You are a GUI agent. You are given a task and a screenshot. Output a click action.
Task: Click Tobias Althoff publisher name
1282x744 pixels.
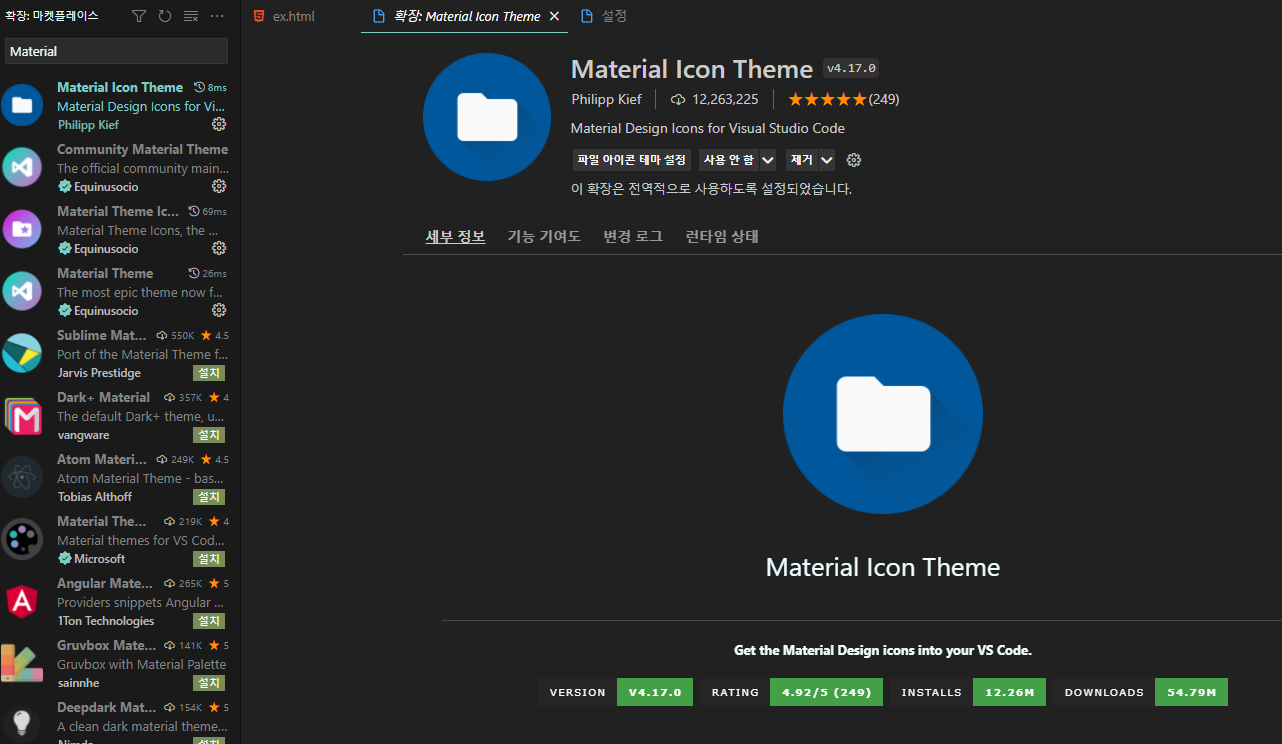click(x=95, y=497)
